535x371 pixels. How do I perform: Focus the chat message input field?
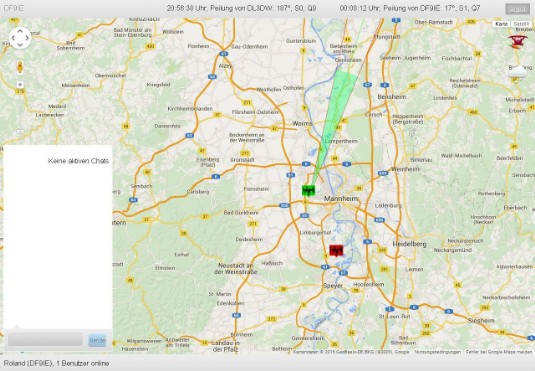coord(45,340)
